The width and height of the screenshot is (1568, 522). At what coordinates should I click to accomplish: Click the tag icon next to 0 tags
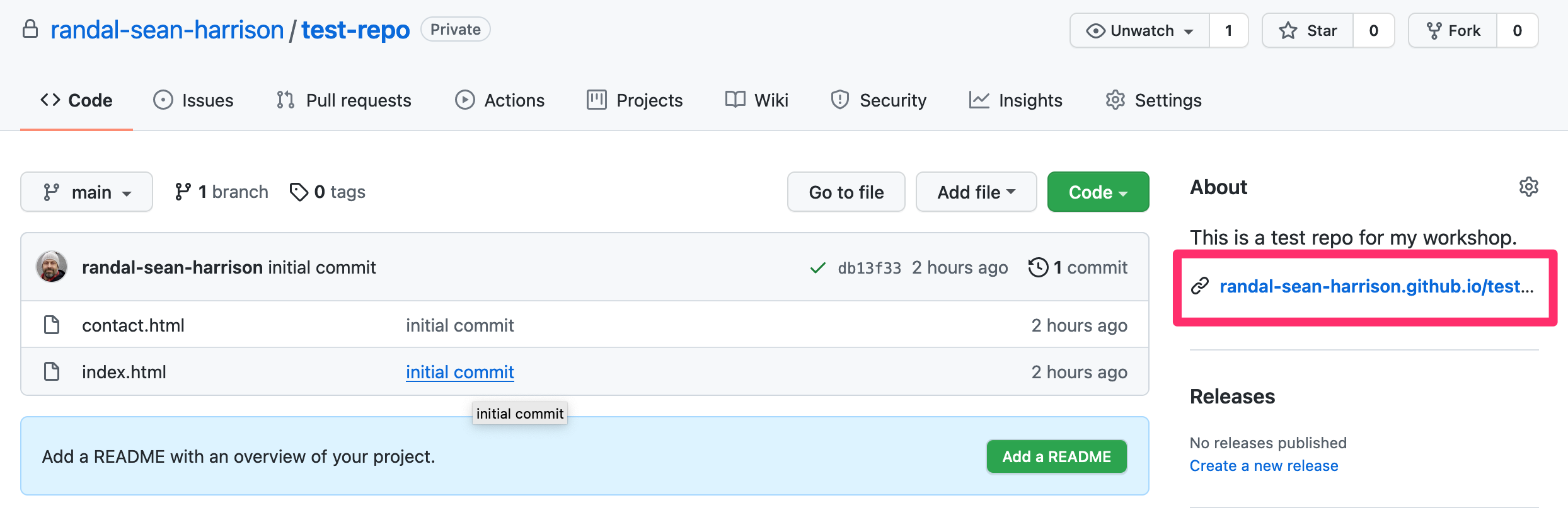(x=298, y=192)
